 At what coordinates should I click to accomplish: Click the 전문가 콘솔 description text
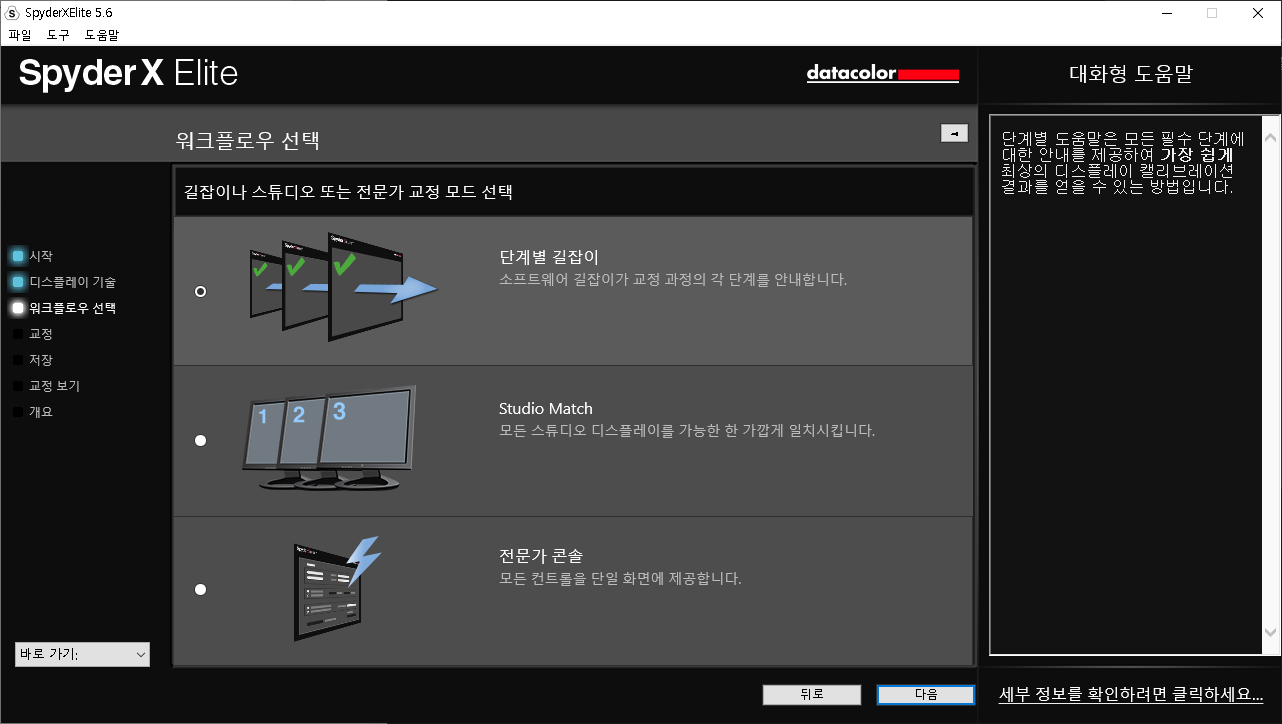tap(620, 579)
